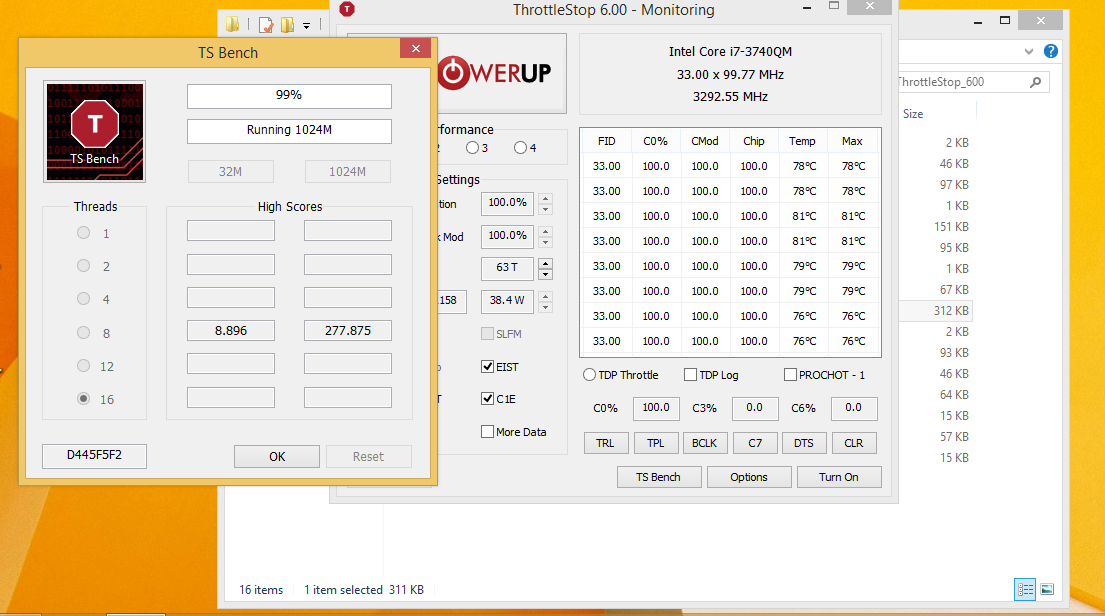Toggle the SLFM checkbox
The height and width of the screenshot is (616, 1105).
tap(487, 333)
